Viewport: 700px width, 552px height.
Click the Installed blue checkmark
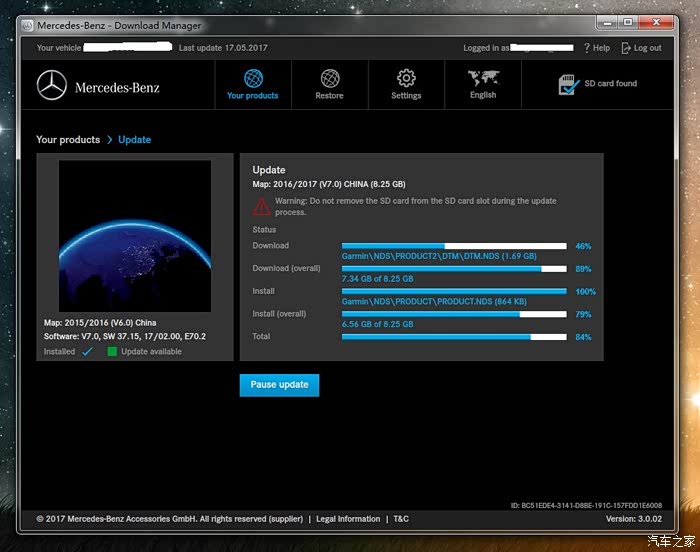click(87, 351)
